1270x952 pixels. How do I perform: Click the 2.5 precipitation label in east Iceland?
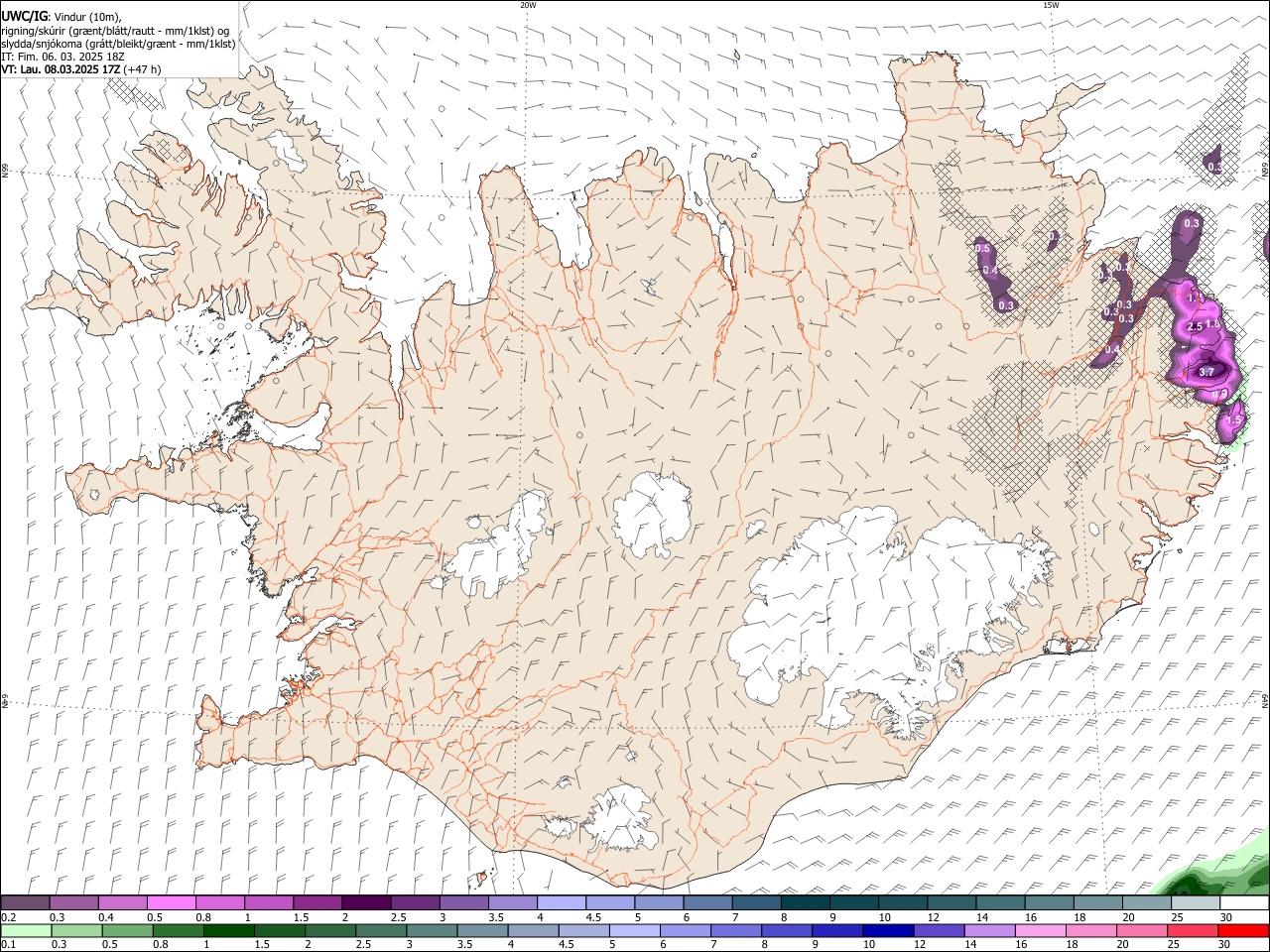pos(1195,326)
